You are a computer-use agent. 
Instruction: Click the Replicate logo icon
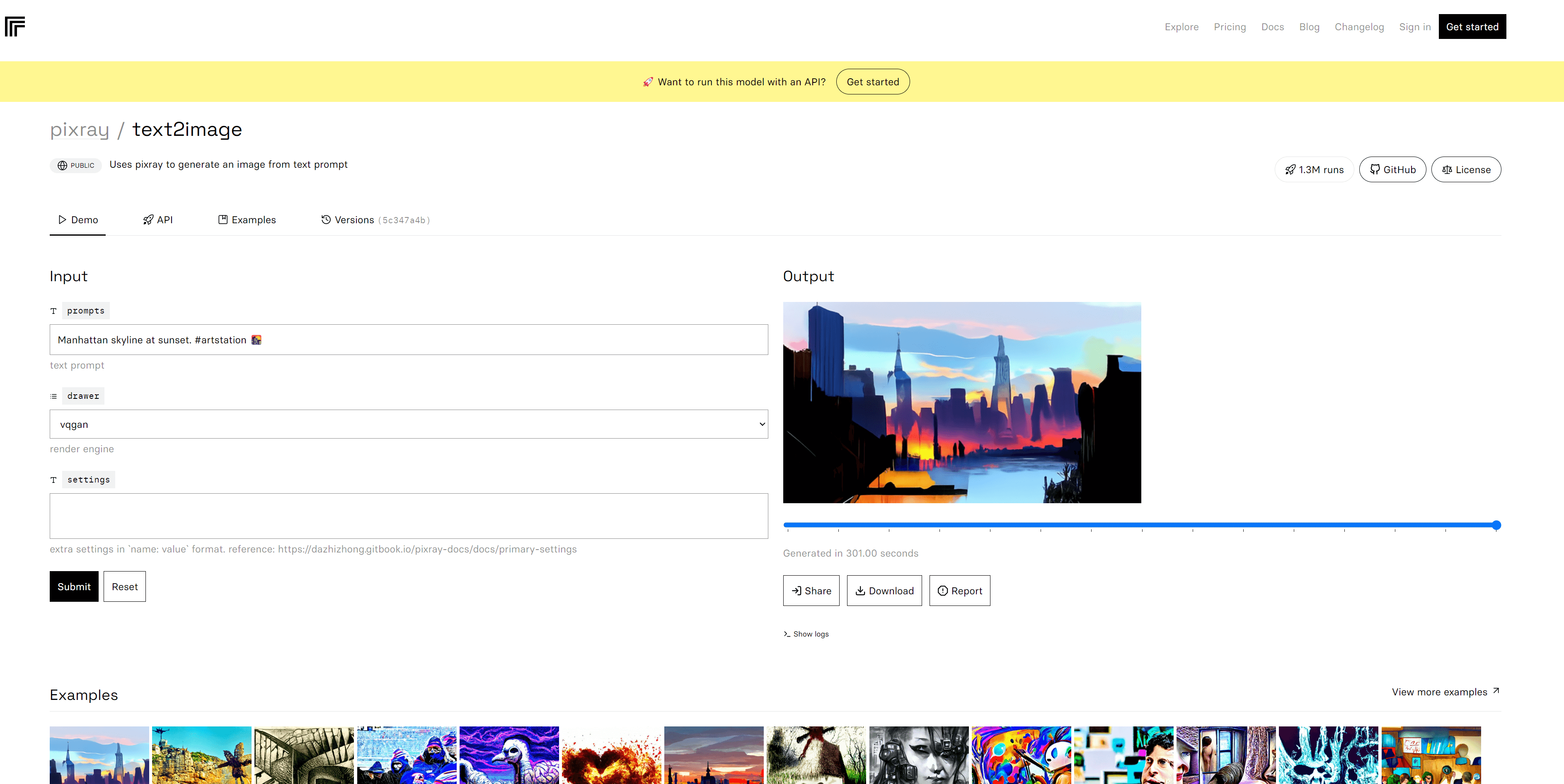[15, 27]
